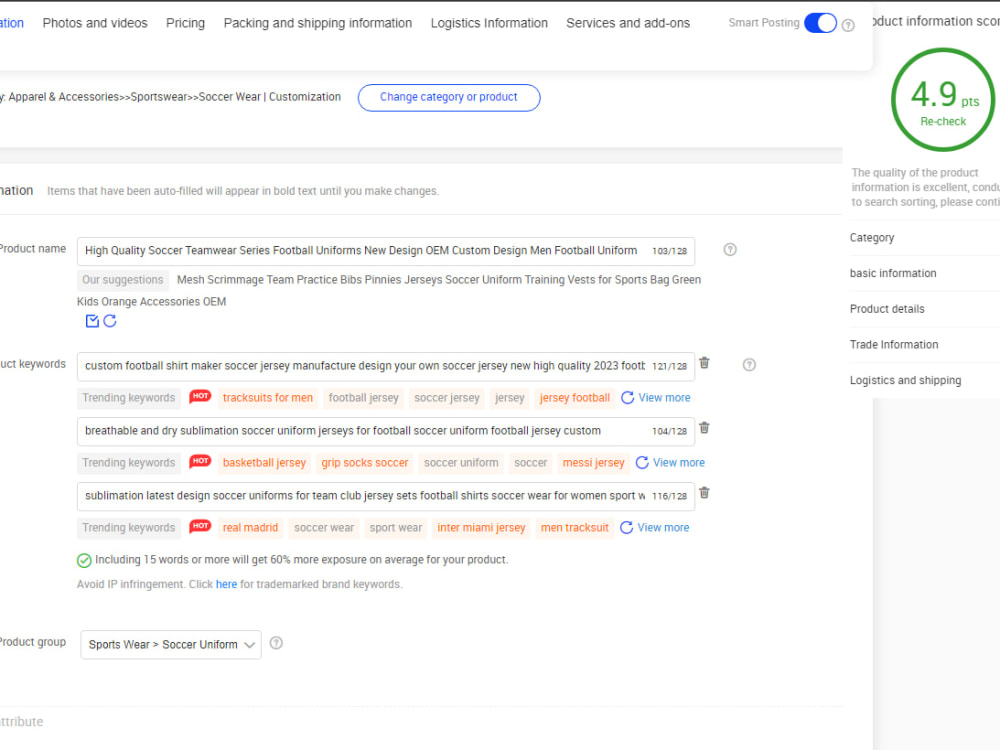Click HOT badge in tracksuits for men row

click(x=200, y=397)
